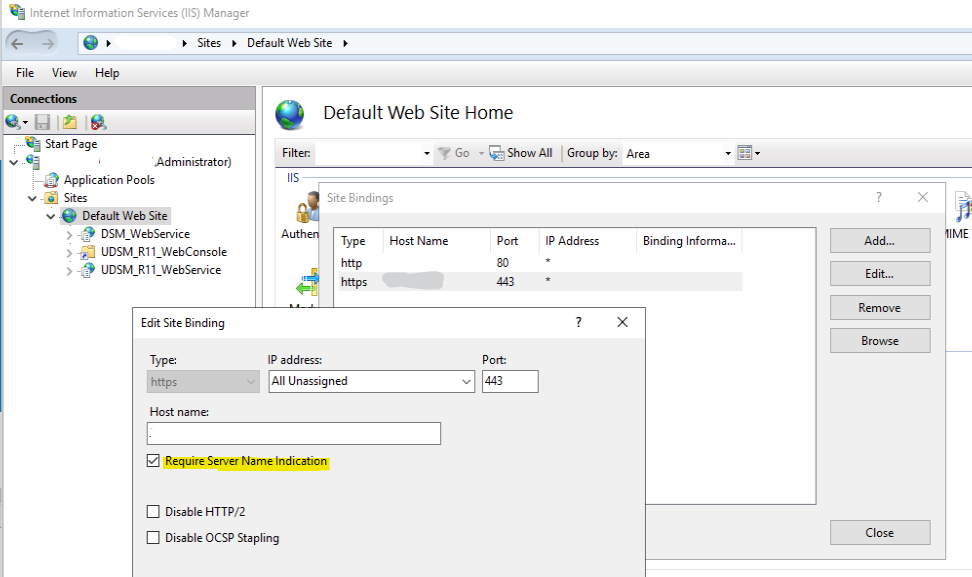Click the Back navigation arrow
The width and height of the screenshot is (972, 577).
click(x=17, y=43)
